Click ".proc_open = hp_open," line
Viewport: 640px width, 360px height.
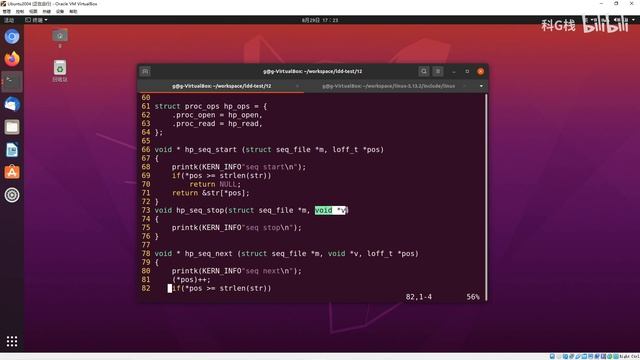[x=217, y=115]
